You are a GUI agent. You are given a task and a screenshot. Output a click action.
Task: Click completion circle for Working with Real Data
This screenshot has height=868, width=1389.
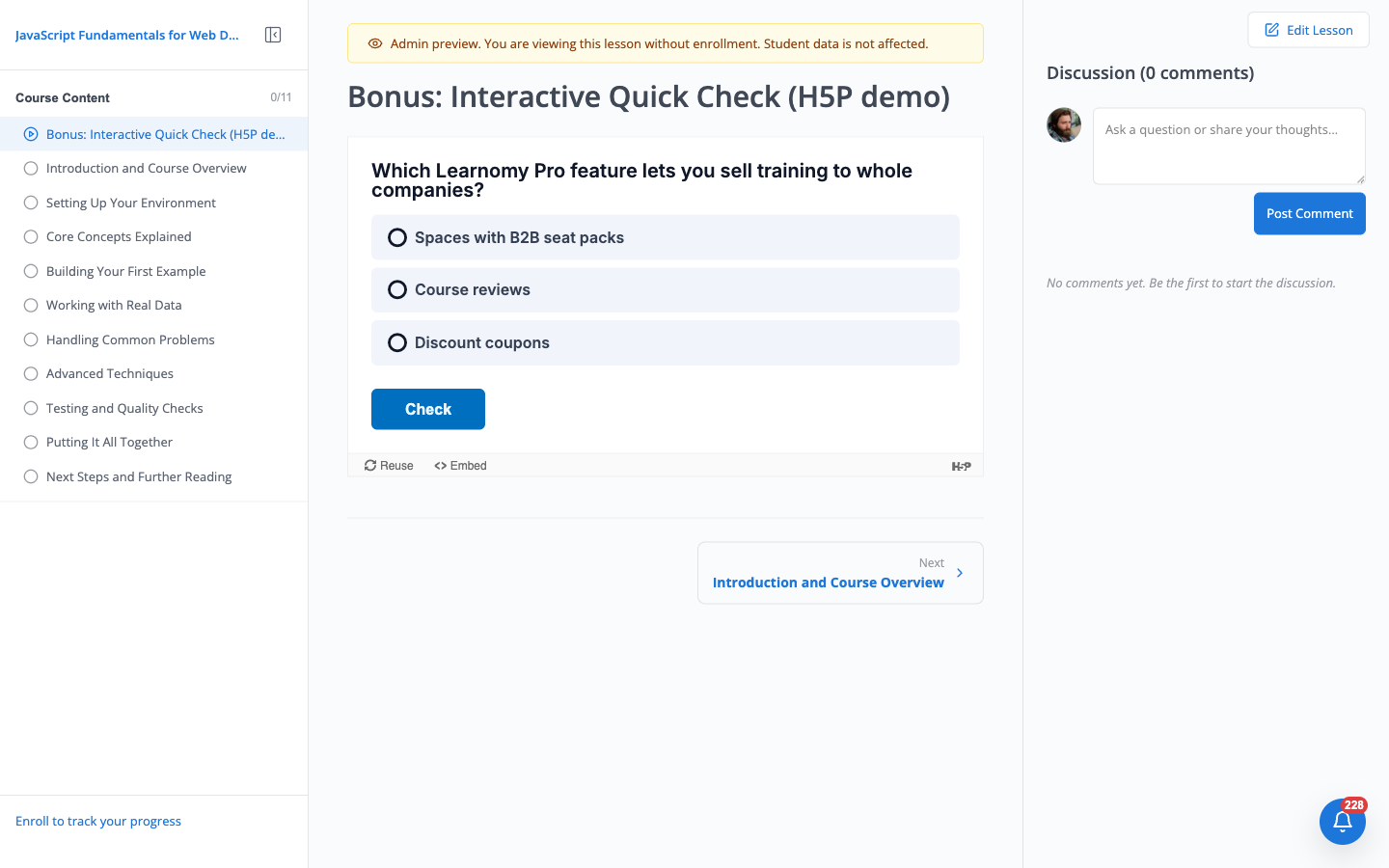(x=31, y=306)
